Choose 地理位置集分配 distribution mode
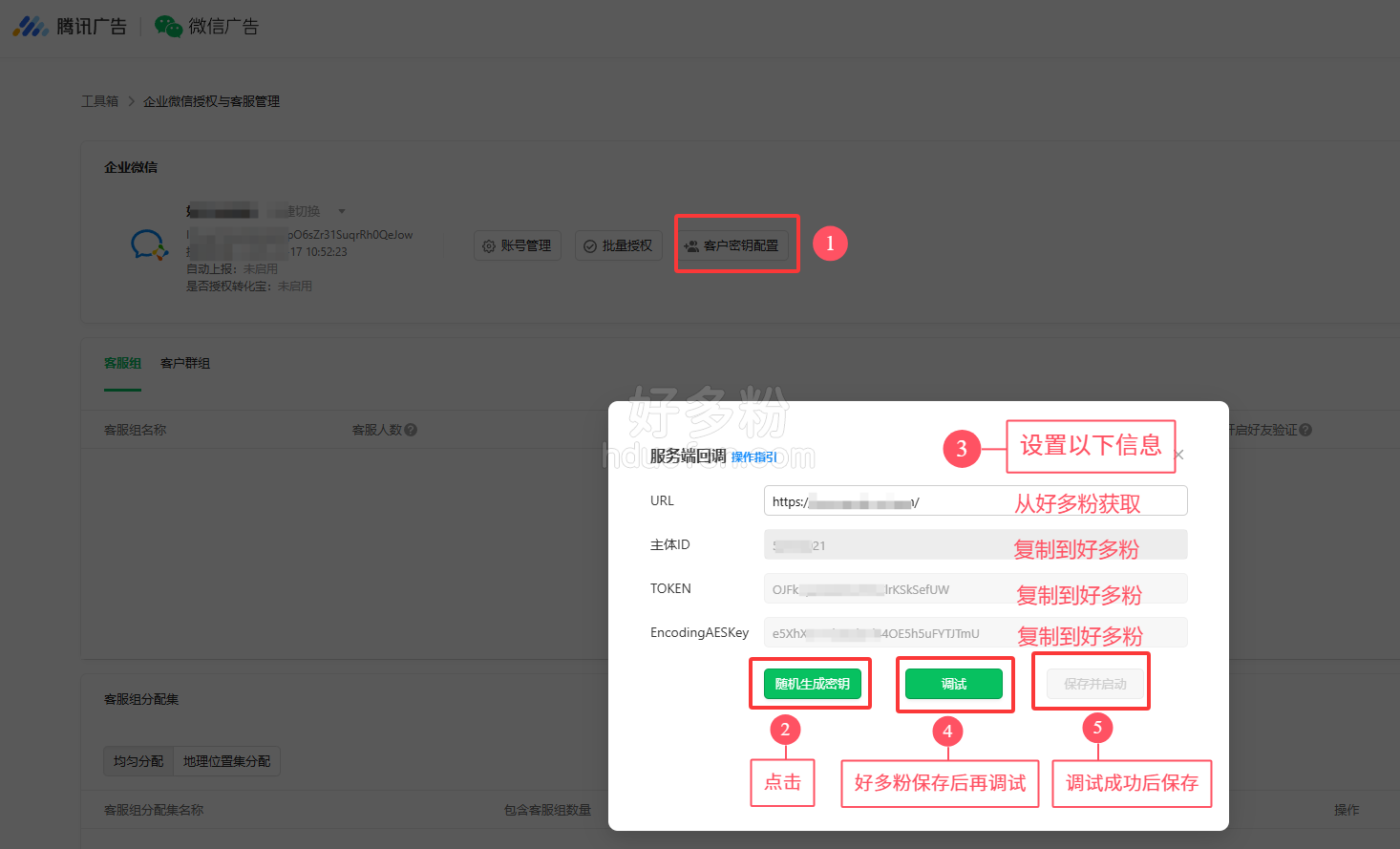This screenshot has width=1400, height=849. [x=226, y=761]
